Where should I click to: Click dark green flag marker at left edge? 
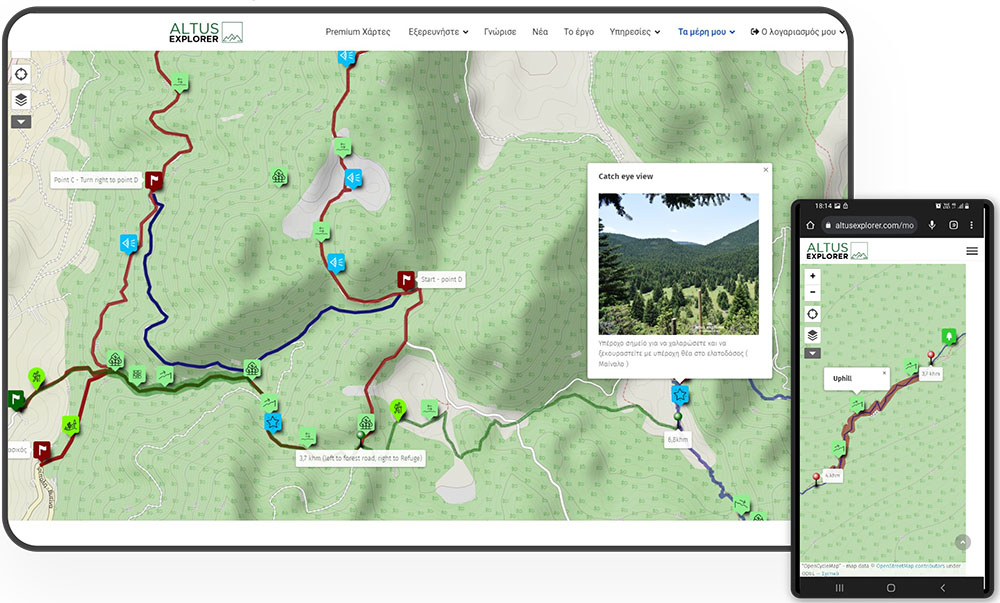point(17,400)
